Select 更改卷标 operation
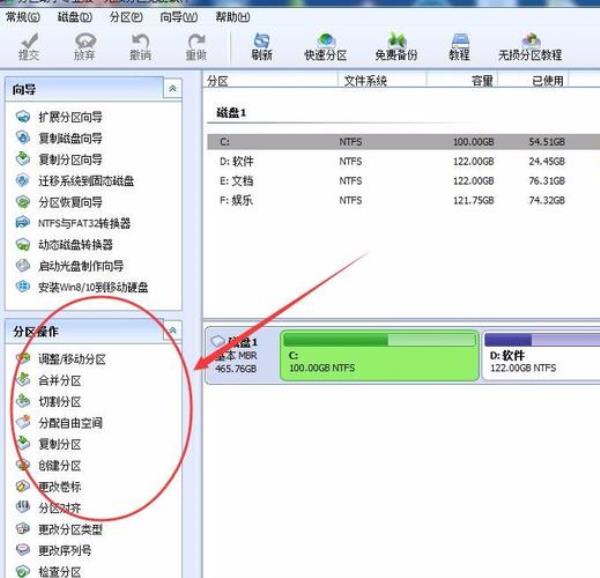This screenshot has height=578, width=600. [49, 487]
